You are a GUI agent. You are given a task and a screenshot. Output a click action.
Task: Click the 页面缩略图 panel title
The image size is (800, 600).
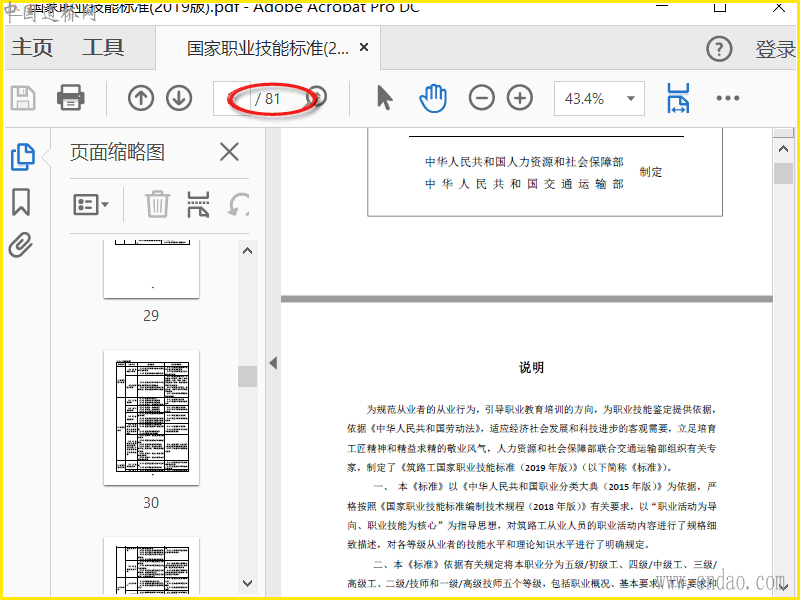117,152
